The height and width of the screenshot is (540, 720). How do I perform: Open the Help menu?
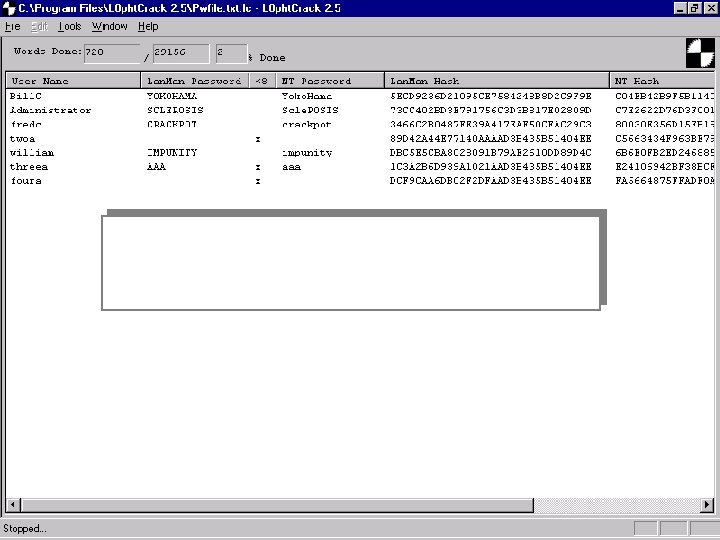click(x=148, y=27)
